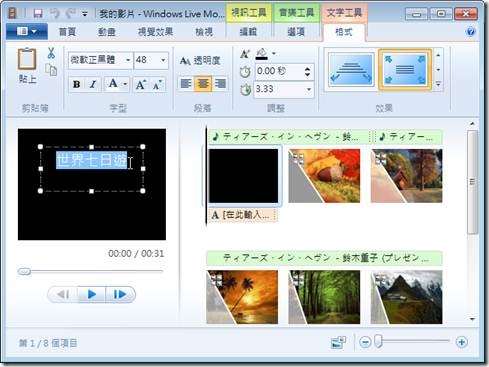Increase font size with grow icon

coord(140,85)
